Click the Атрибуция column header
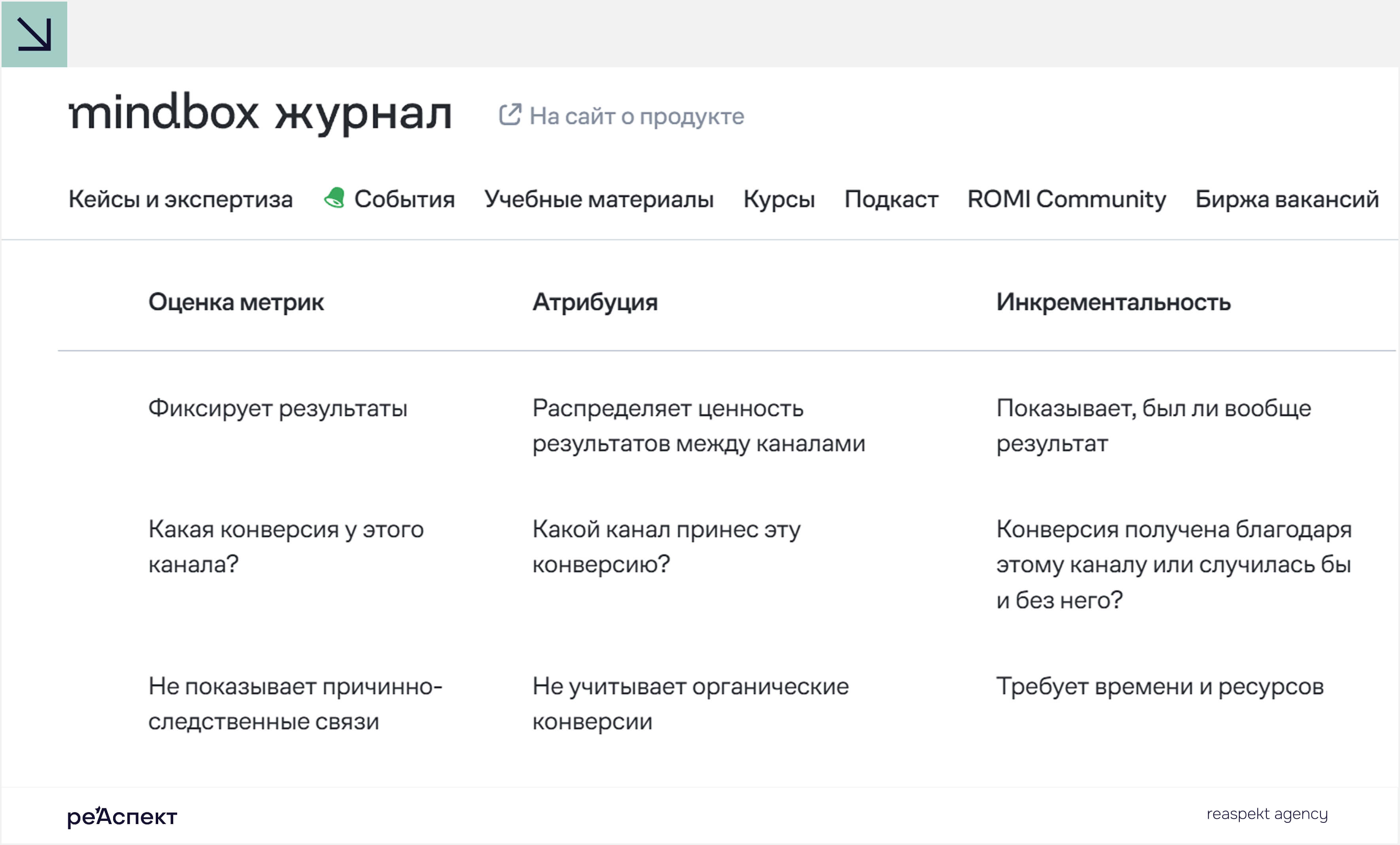This screenshot has width=1400, height=845. (x=595, y=302)
